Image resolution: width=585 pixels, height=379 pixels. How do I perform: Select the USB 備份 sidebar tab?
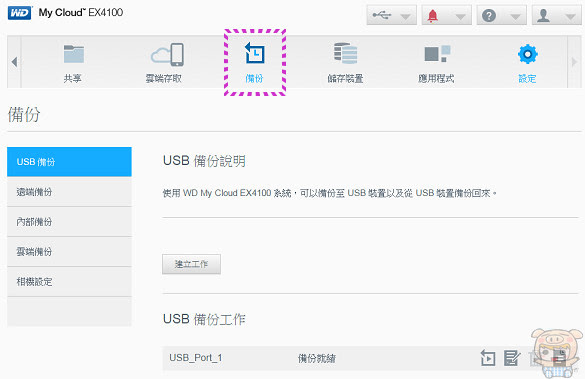pos(69,162)
